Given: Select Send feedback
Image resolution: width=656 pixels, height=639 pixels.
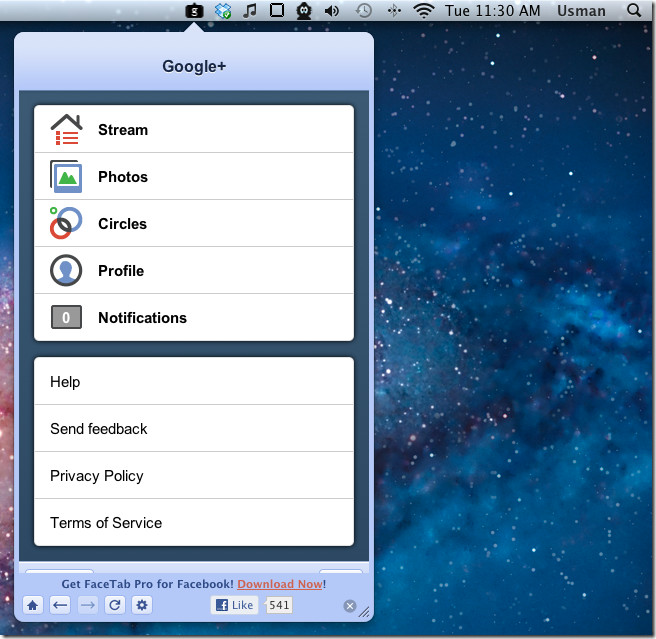Looking at the screenshot, I should (x=194, y=428).
